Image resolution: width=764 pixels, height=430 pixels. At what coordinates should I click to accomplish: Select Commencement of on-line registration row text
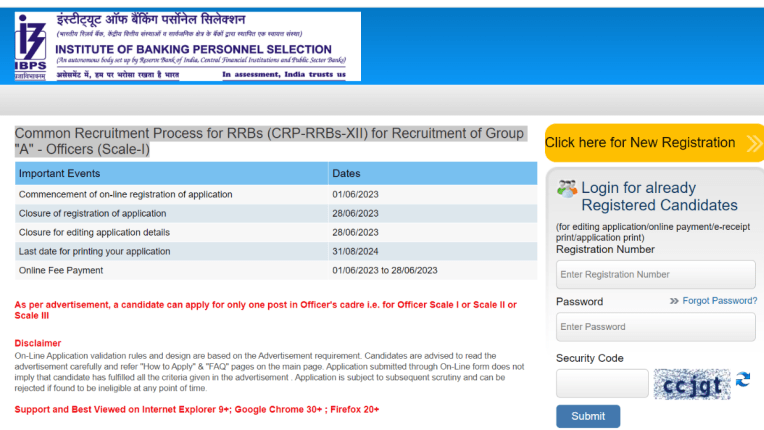tap(125, 194)
